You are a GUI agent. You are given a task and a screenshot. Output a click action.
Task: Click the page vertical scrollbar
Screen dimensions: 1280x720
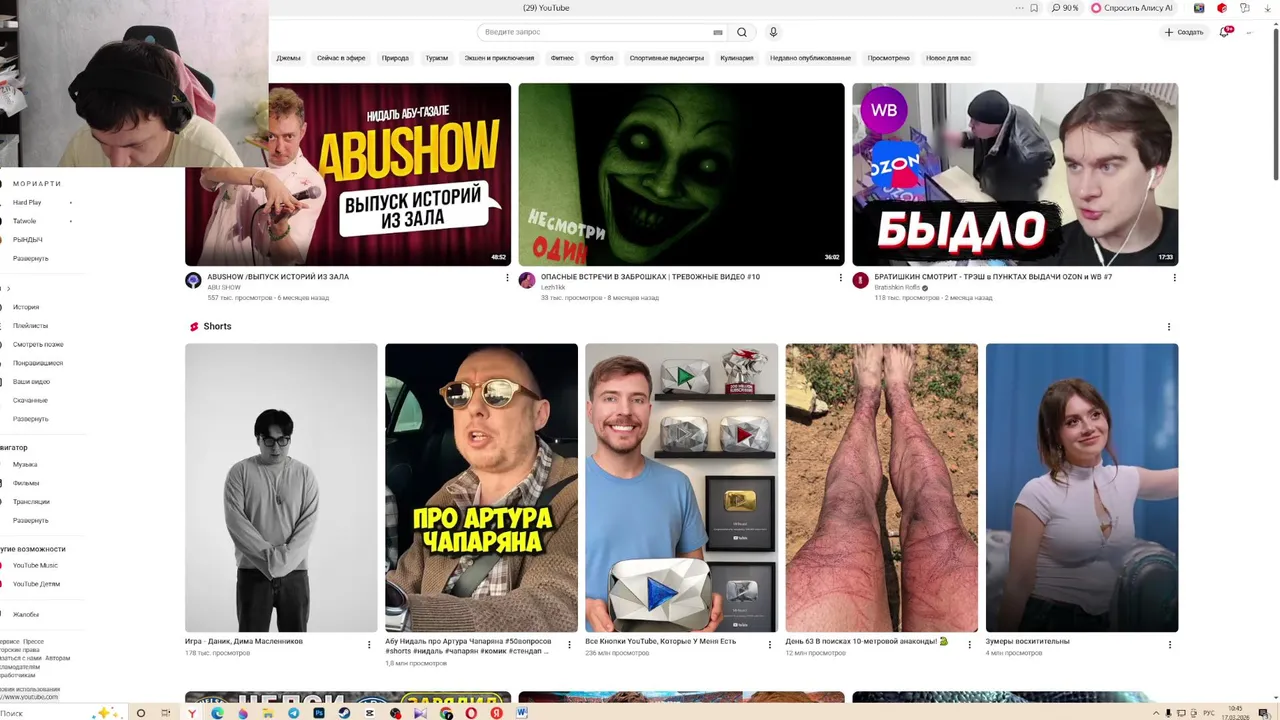coord(1275,105)
